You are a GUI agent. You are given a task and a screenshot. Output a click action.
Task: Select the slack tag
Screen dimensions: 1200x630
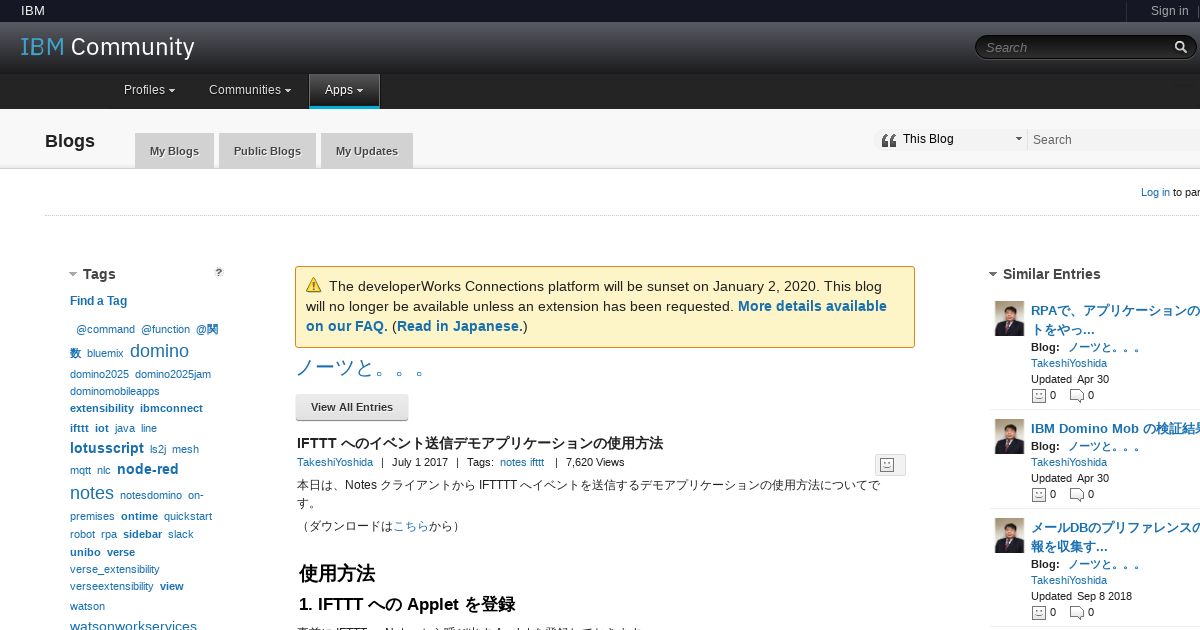pos(181,534)
